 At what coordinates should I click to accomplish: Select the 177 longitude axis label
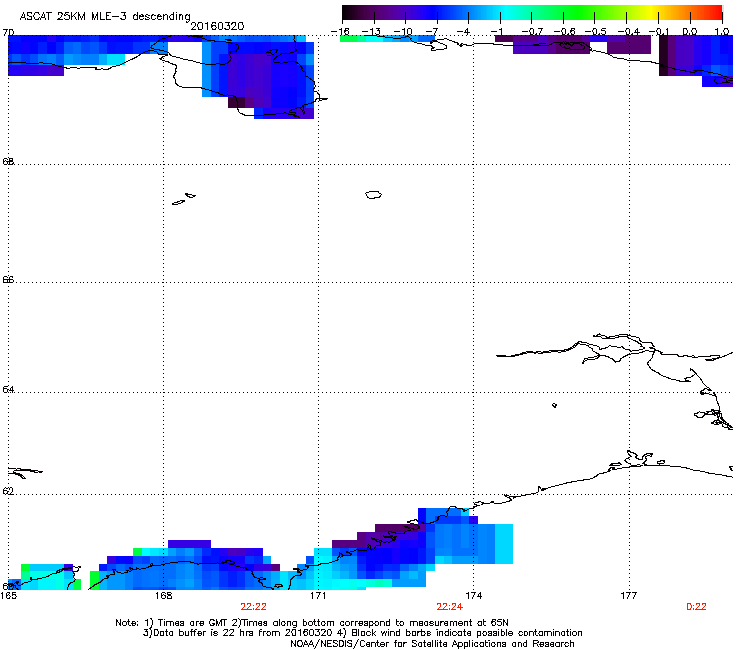coord(629,596)
